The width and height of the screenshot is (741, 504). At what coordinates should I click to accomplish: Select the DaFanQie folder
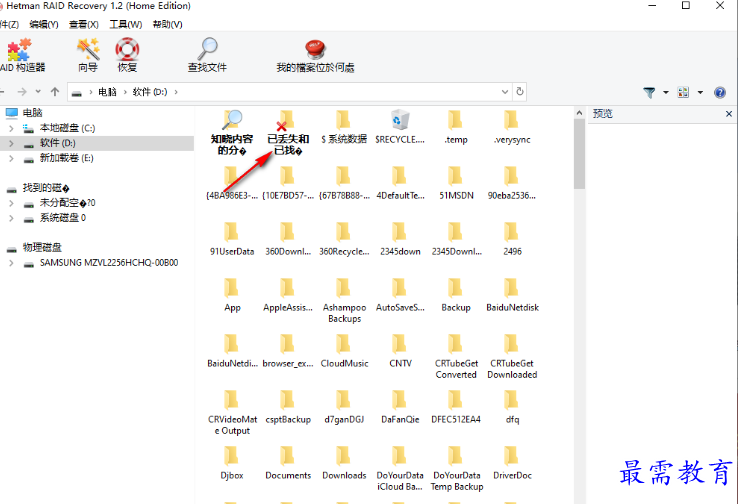pyautogui.click(x=400, y=408)
